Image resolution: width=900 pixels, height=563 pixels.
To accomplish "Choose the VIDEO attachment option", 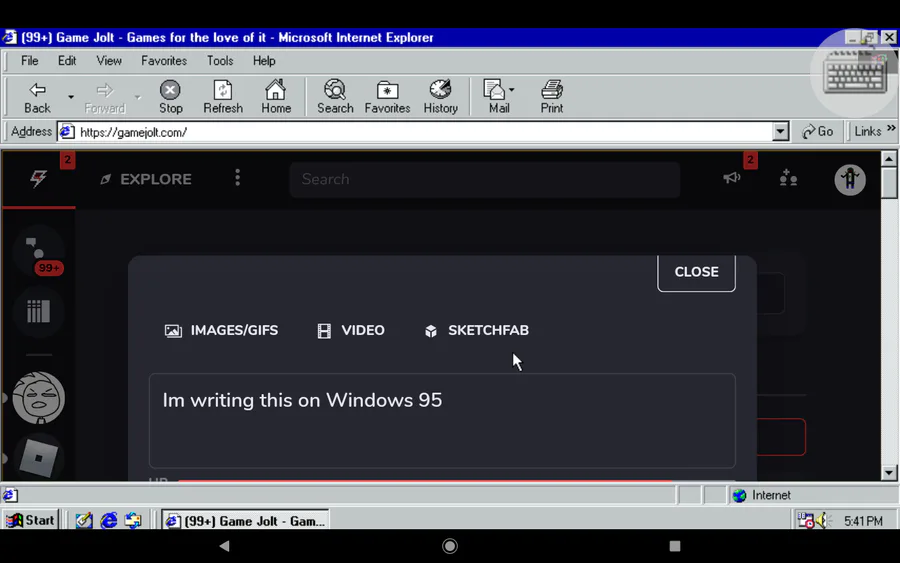I will pos(351,331).
